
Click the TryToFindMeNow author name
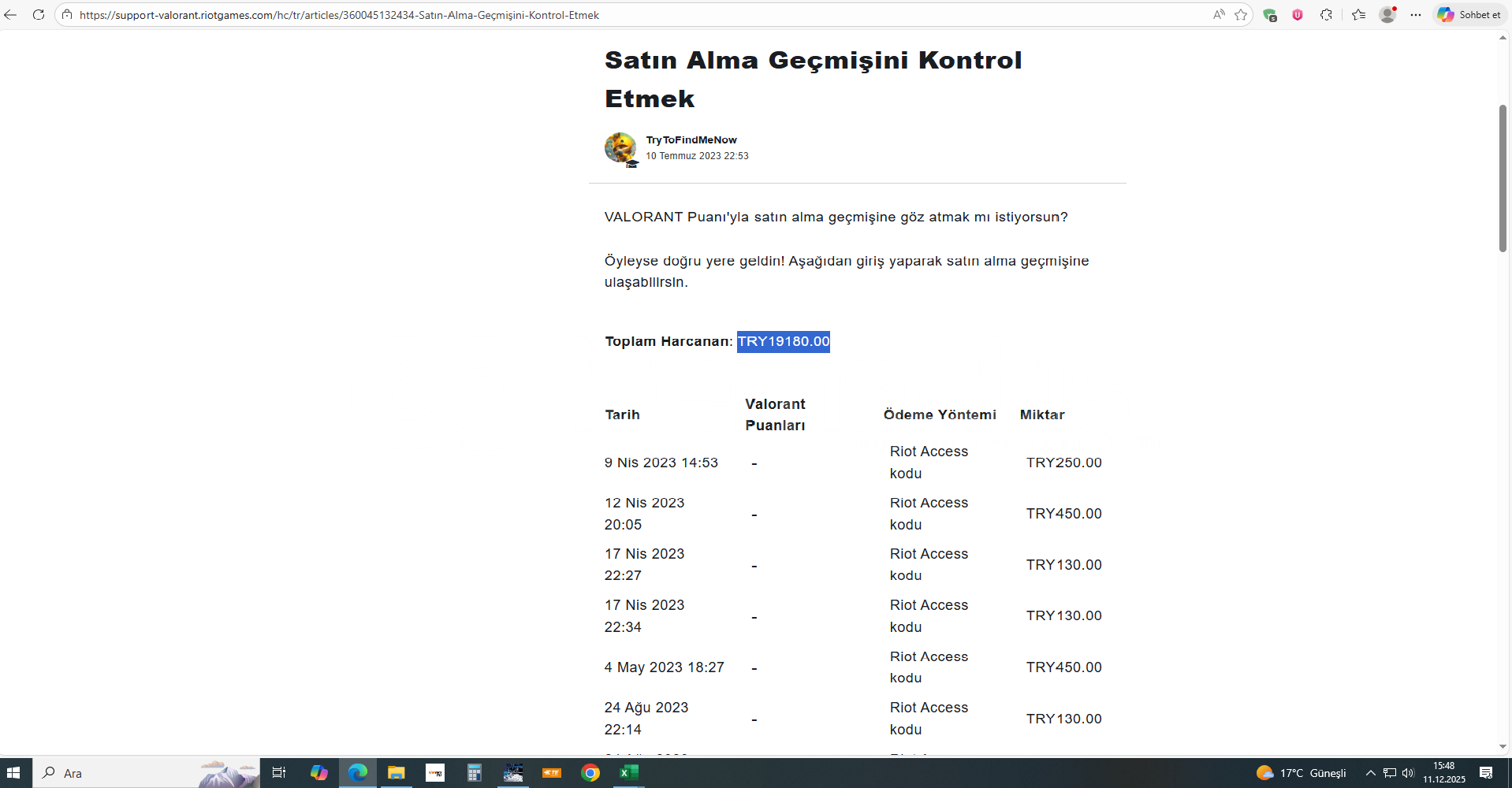point(691,140)
